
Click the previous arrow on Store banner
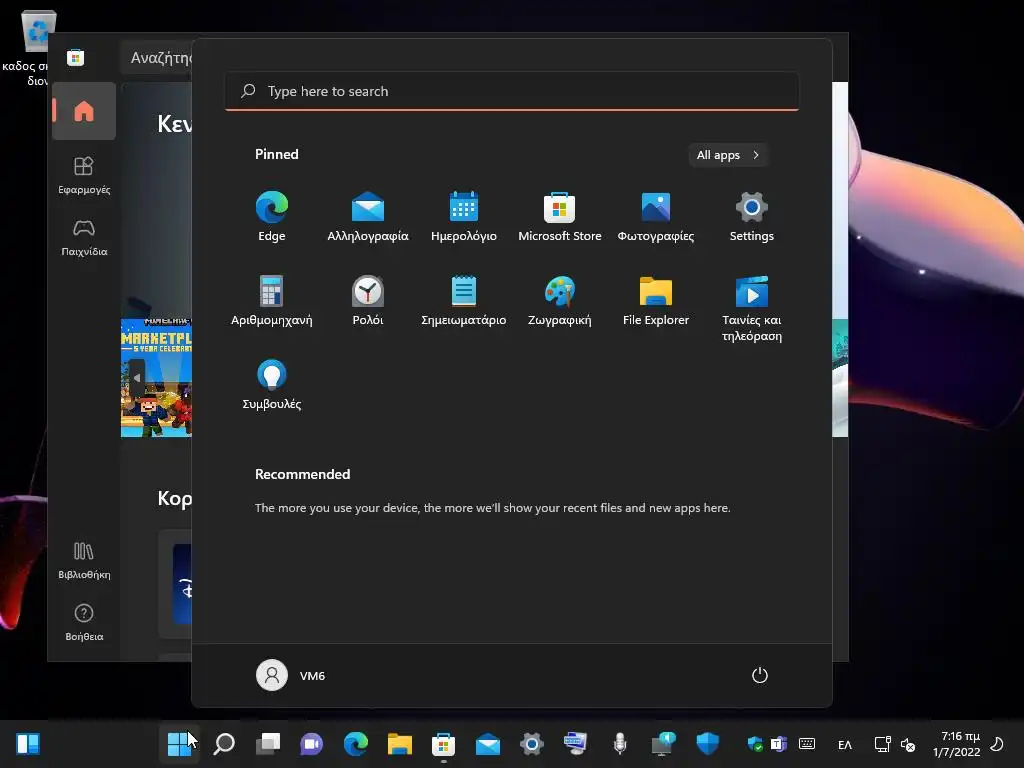[136, 377]
